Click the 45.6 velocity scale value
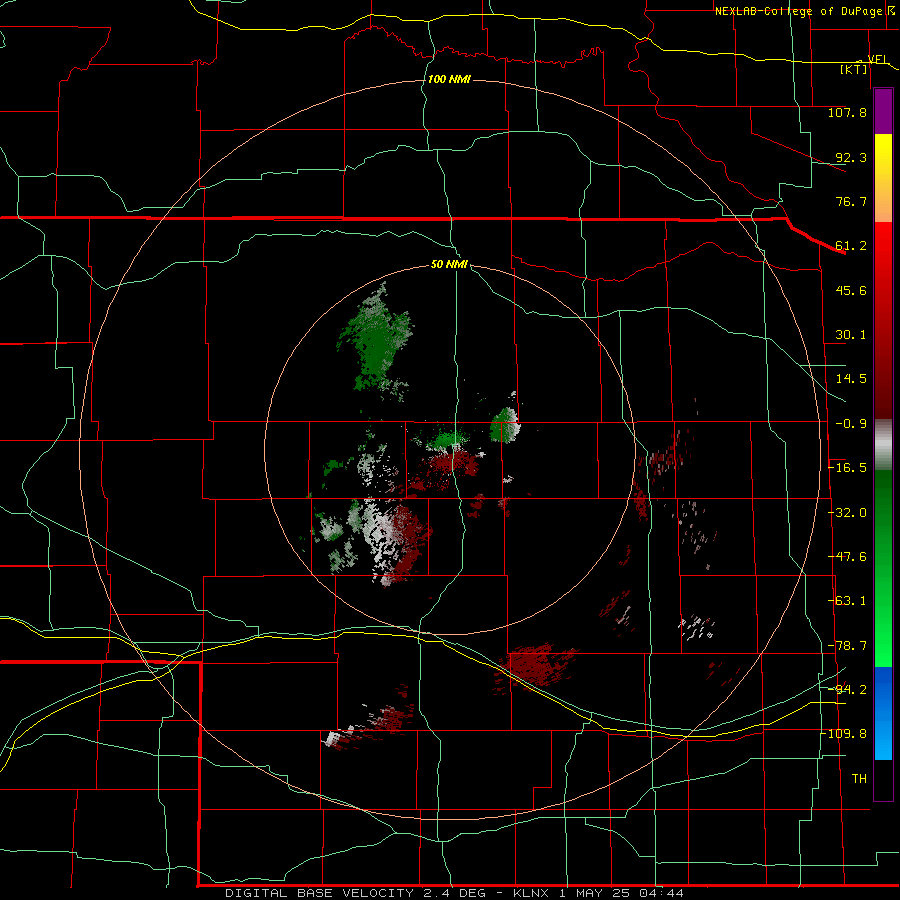900x900 pixels. 851,290
